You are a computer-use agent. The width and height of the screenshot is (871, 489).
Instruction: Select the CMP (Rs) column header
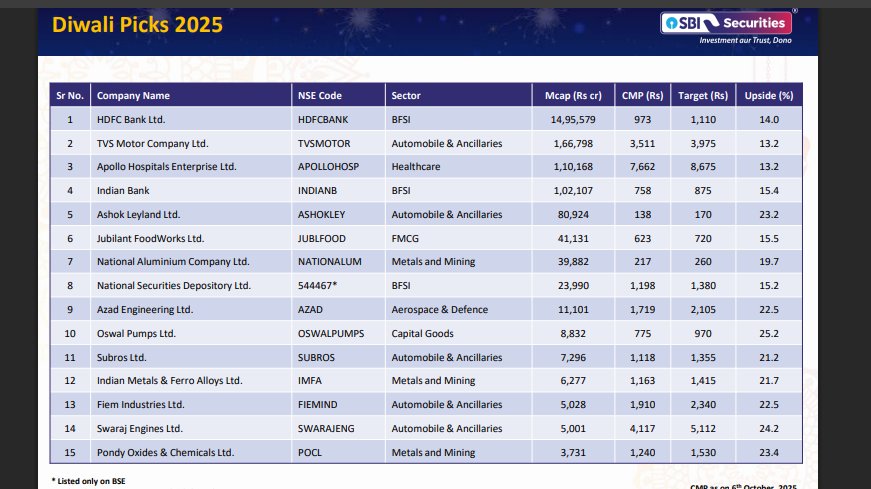(x=642, y=96)
